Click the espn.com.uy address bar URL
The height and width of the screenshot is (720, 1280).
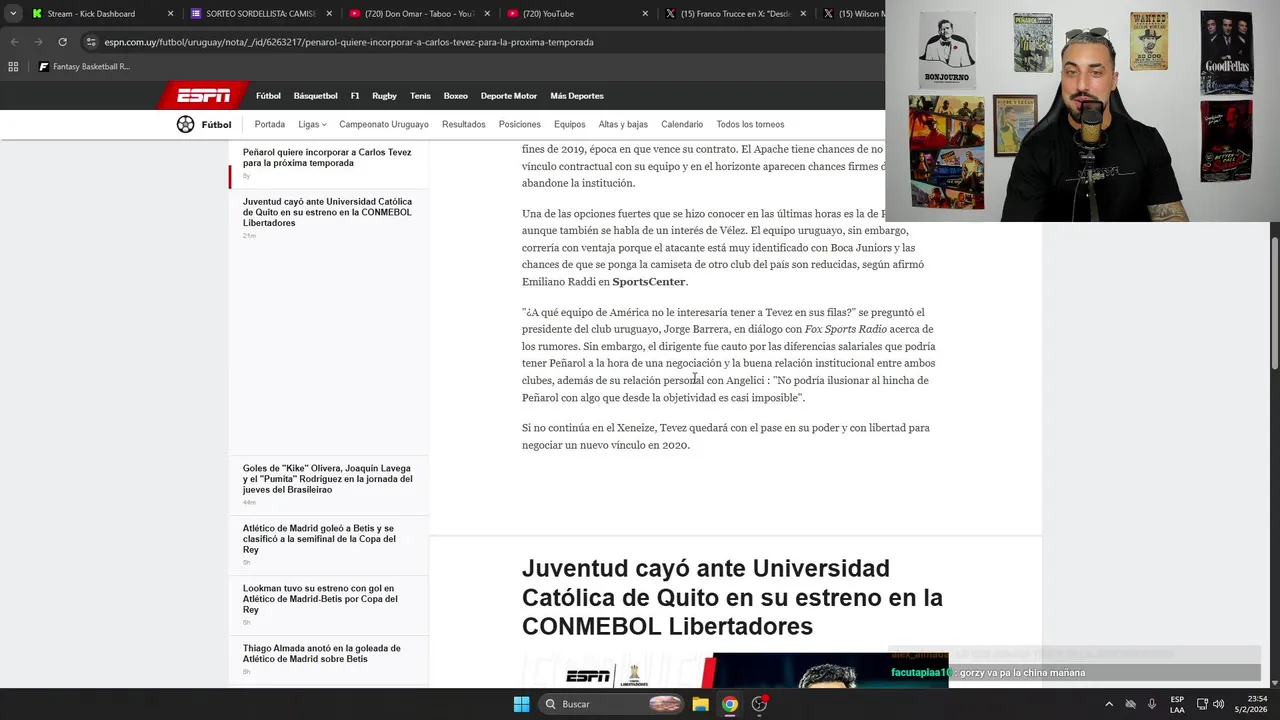point(349,42)
